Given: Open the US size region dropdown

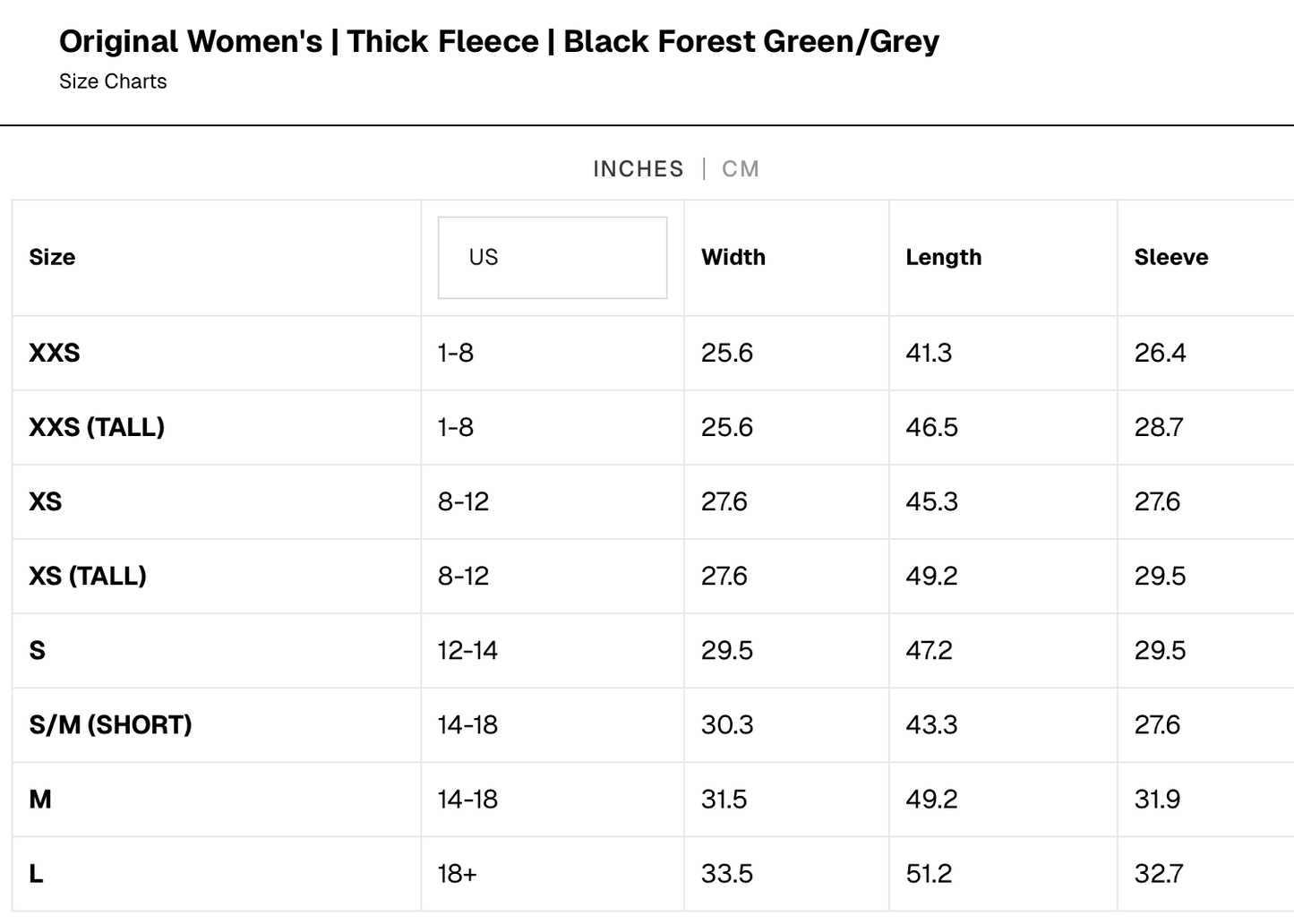Looking at the screenshot, I should coord(552,258).
